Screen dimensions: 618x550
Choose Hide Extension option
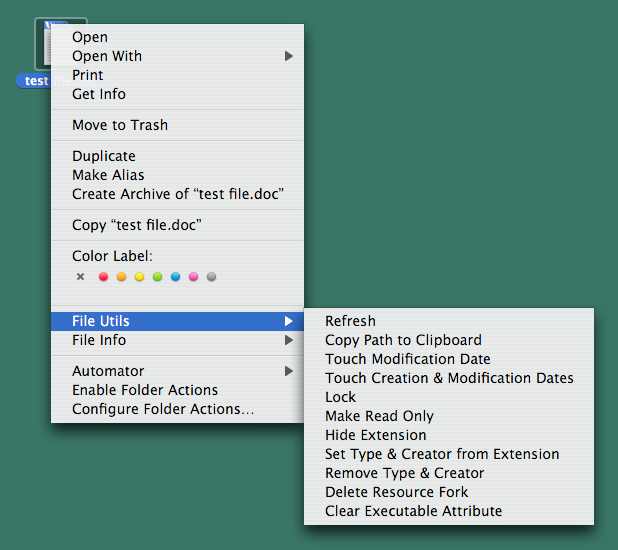[375, 435]
